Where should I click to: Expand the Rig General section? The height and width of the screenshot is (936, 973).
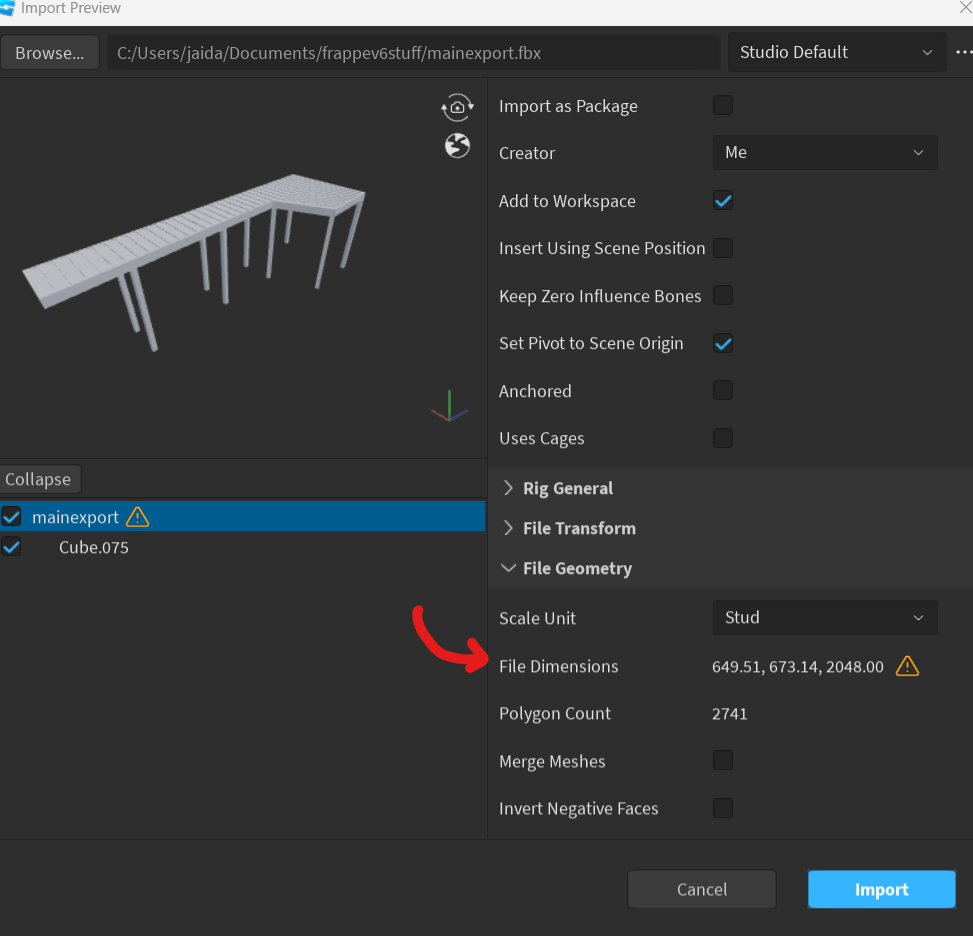(567, 488)
